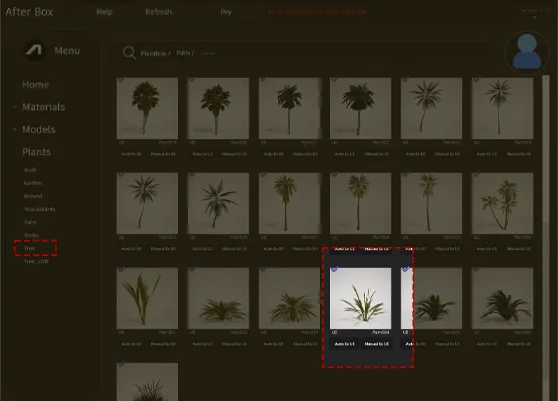The height and width of the screenshot is (401, 558).
Task: Expand the Models section in the sidebar
Action: pos(38,130)
